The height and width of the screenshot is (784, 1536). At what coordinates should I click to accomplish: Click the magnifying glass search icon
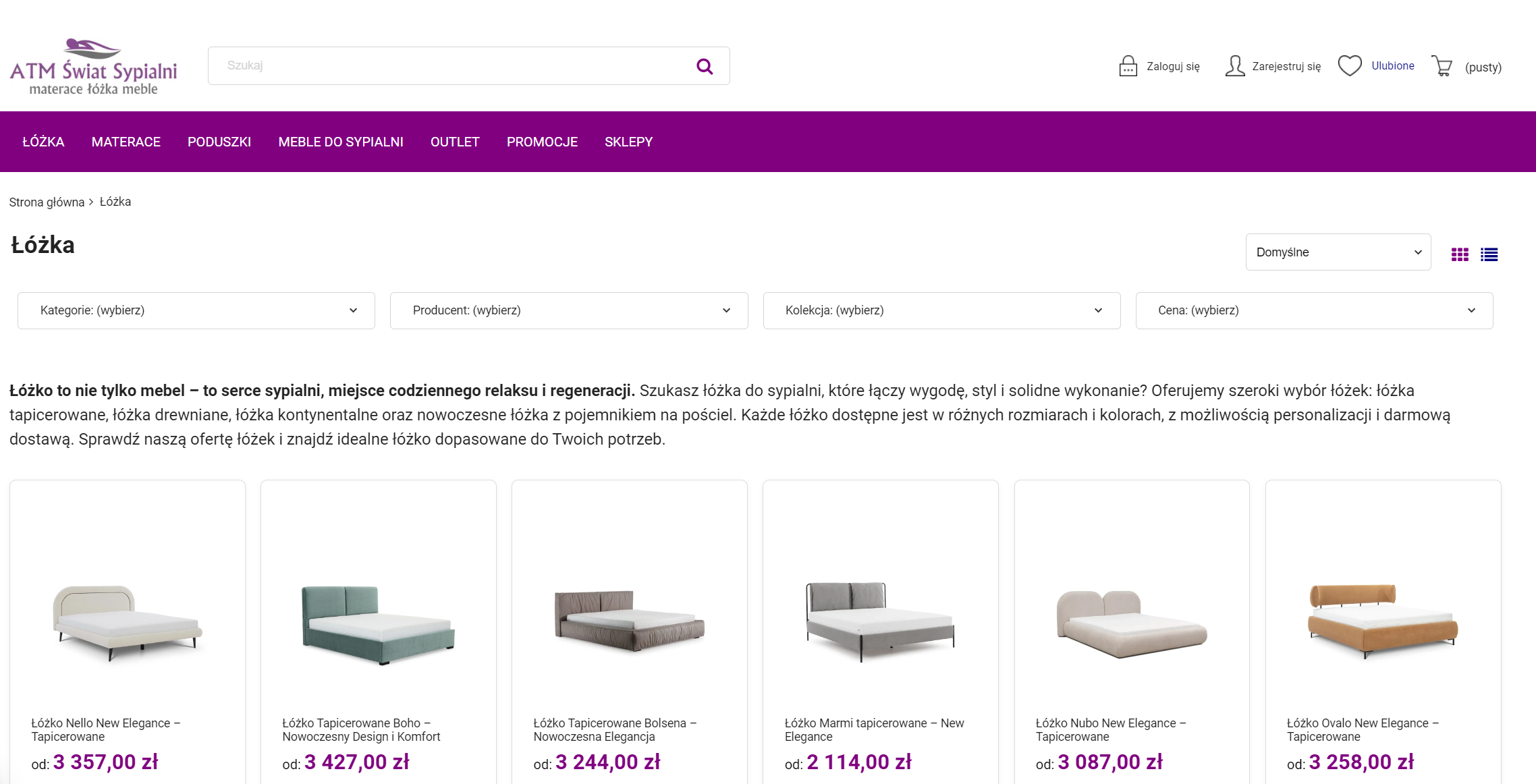(x=705, y=66)
